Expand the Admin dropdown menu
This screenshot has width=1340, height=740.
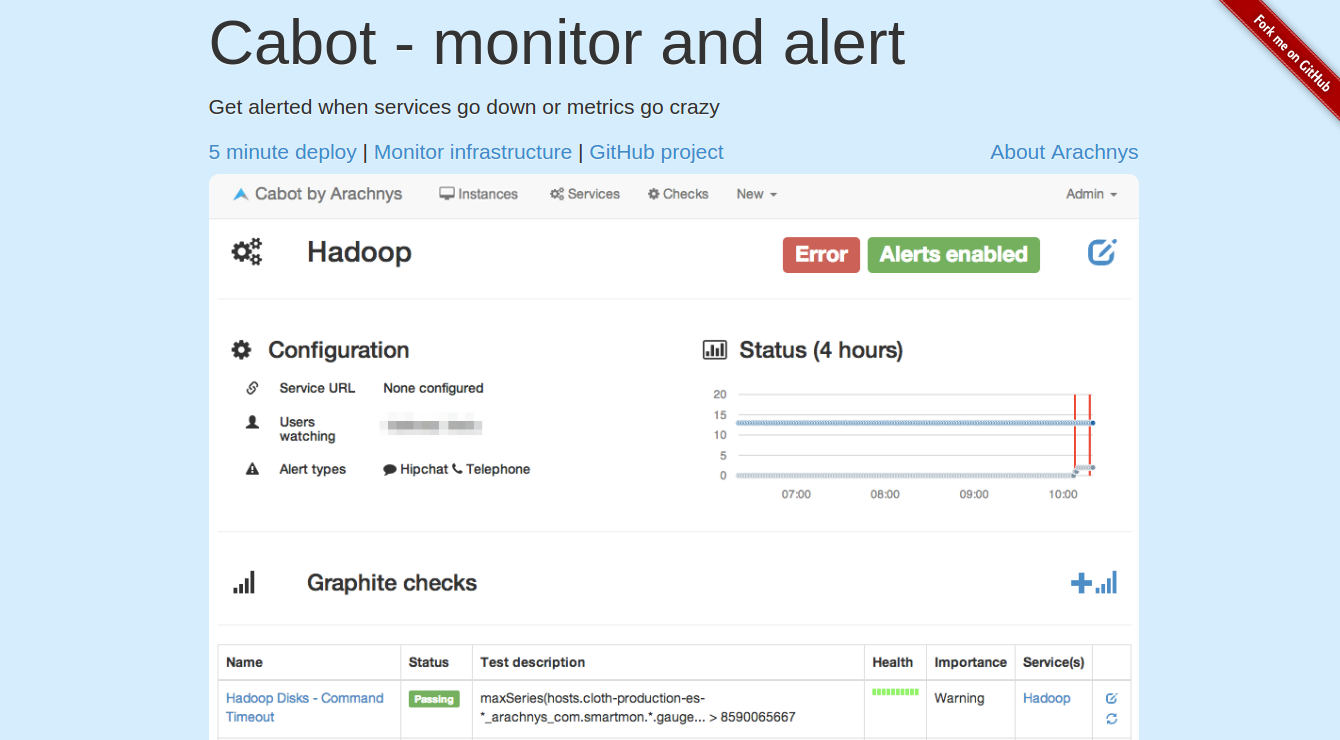click(x=1091, y=194)
